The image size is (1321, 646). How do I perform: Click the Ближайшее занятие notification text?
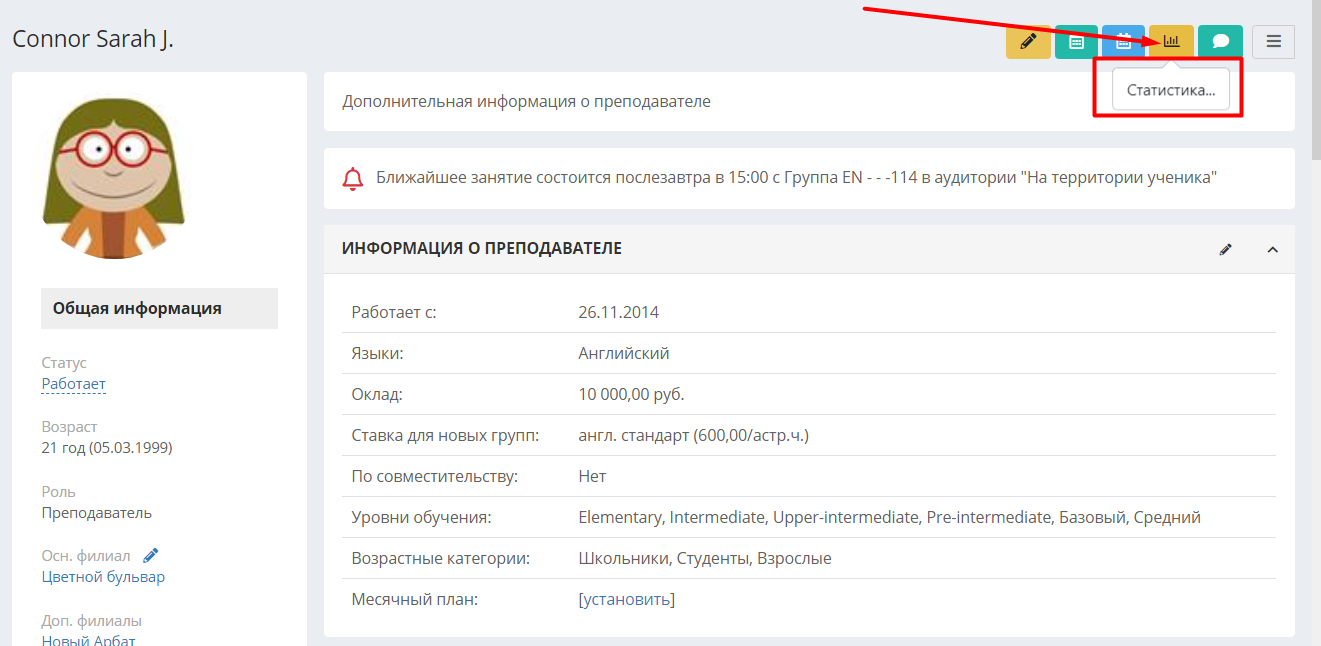click(x=796, y=178)
